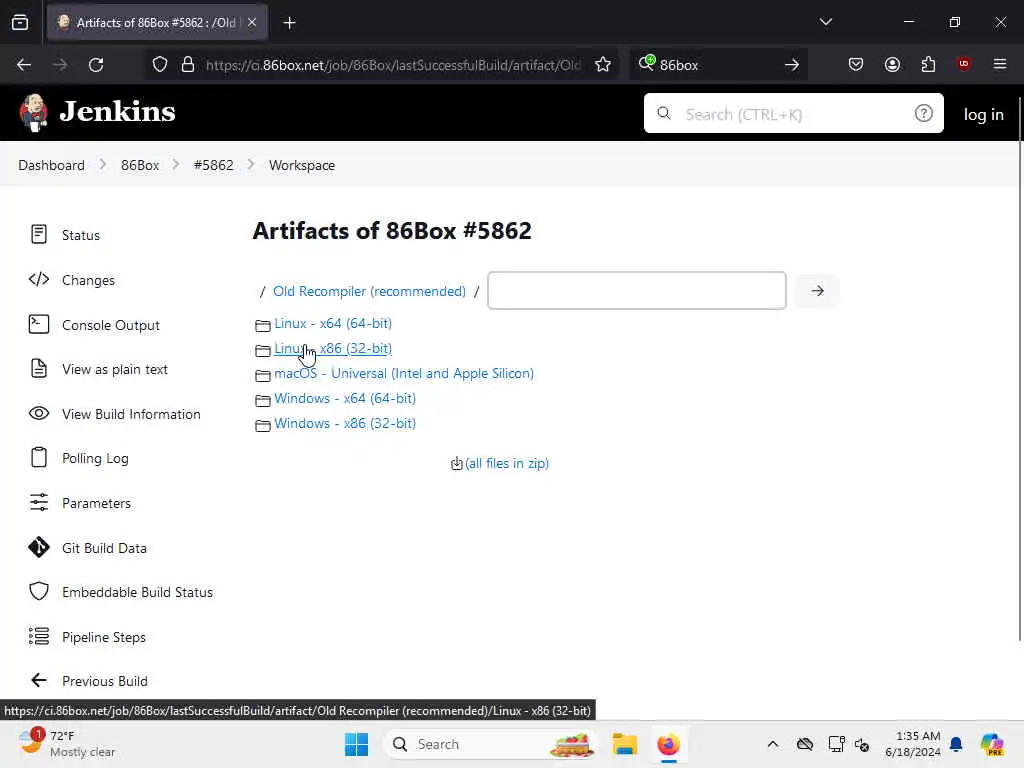Click the log in link

(984, 114)
